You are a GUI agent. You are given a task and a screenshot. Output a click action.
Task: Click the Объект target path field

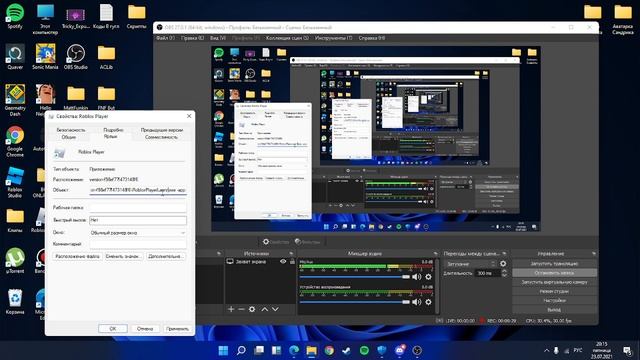(x=138, y=190)
